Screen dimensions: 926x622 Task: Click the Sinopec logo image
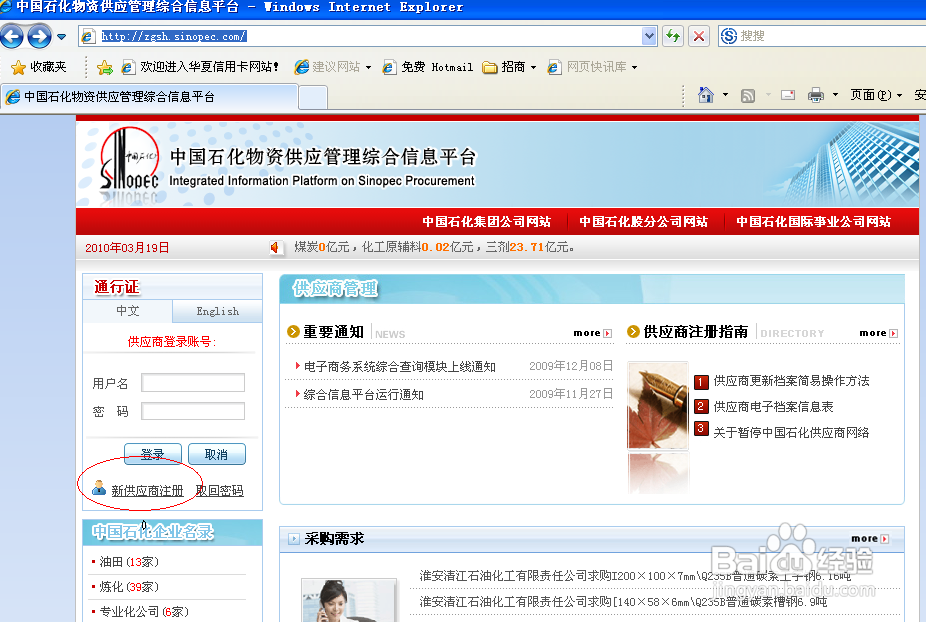tap(129, 159)
